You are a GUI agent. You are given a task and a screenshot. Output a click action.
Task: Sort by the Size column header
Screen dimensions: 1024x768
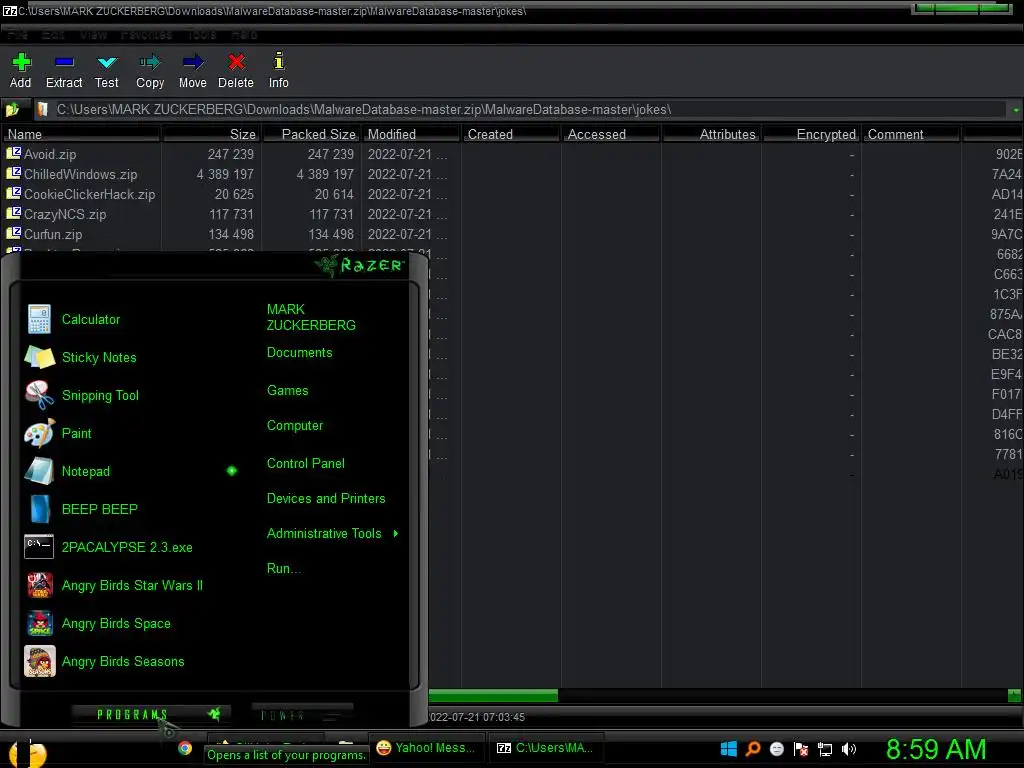(x=212, y=134)
